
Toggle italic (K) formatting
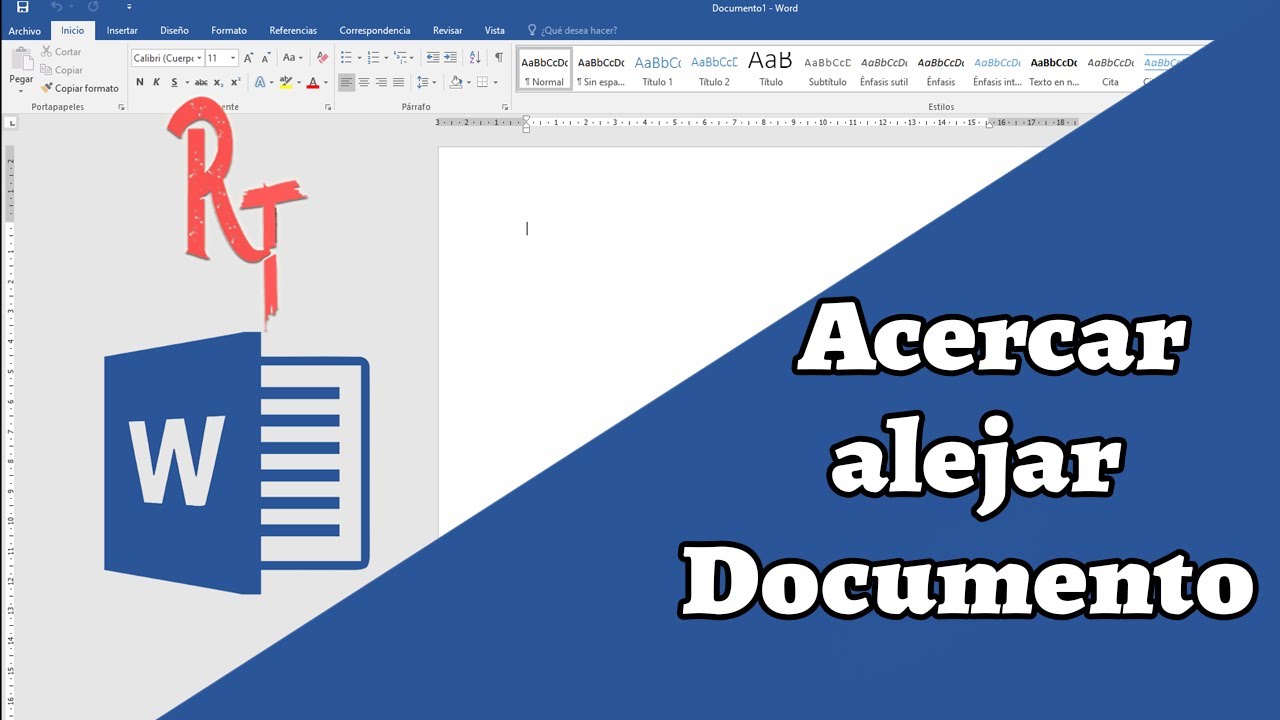point(156,82)
